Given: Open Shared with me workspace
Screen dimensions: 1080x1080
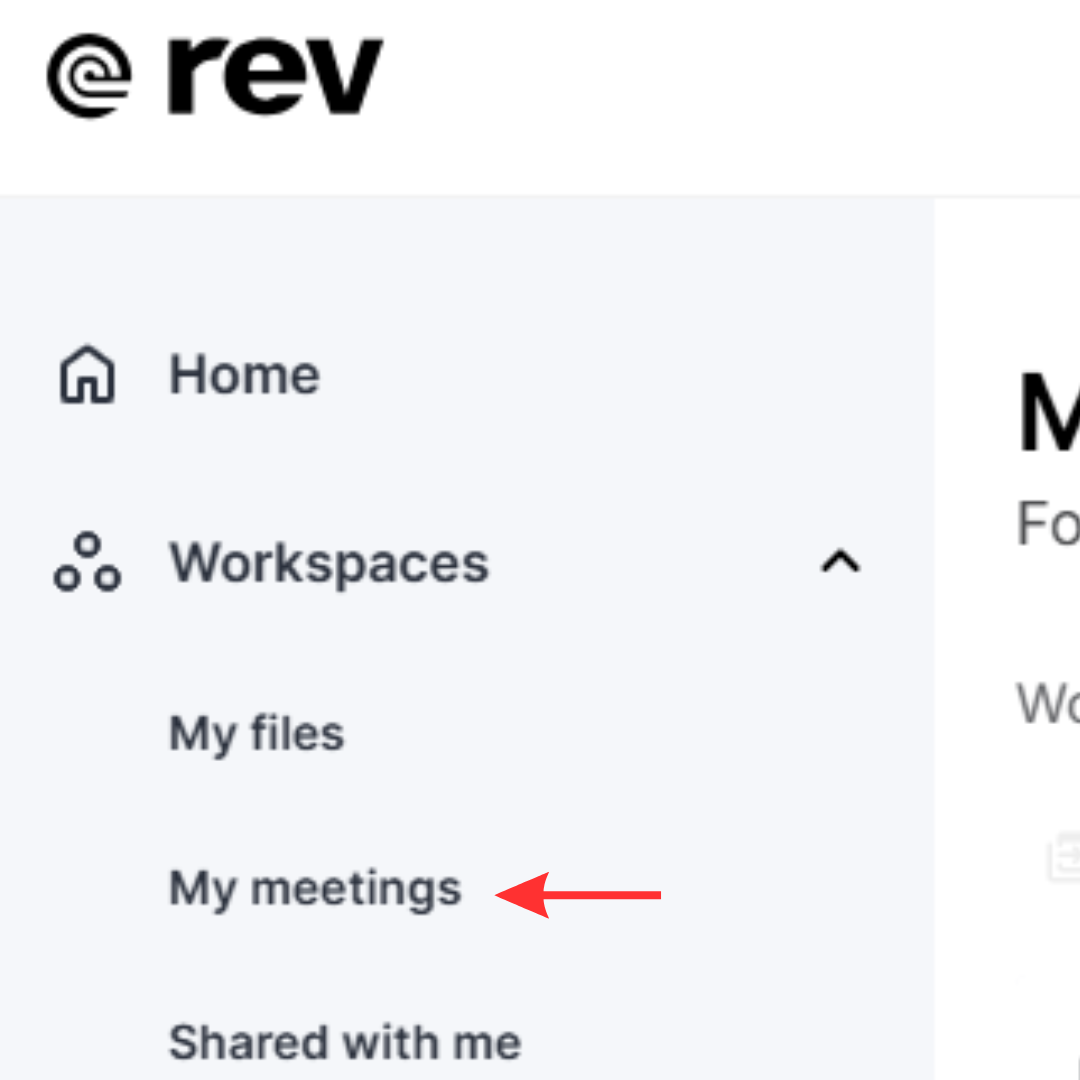Looking at the screenshot, I should [x=345, y=1042].
